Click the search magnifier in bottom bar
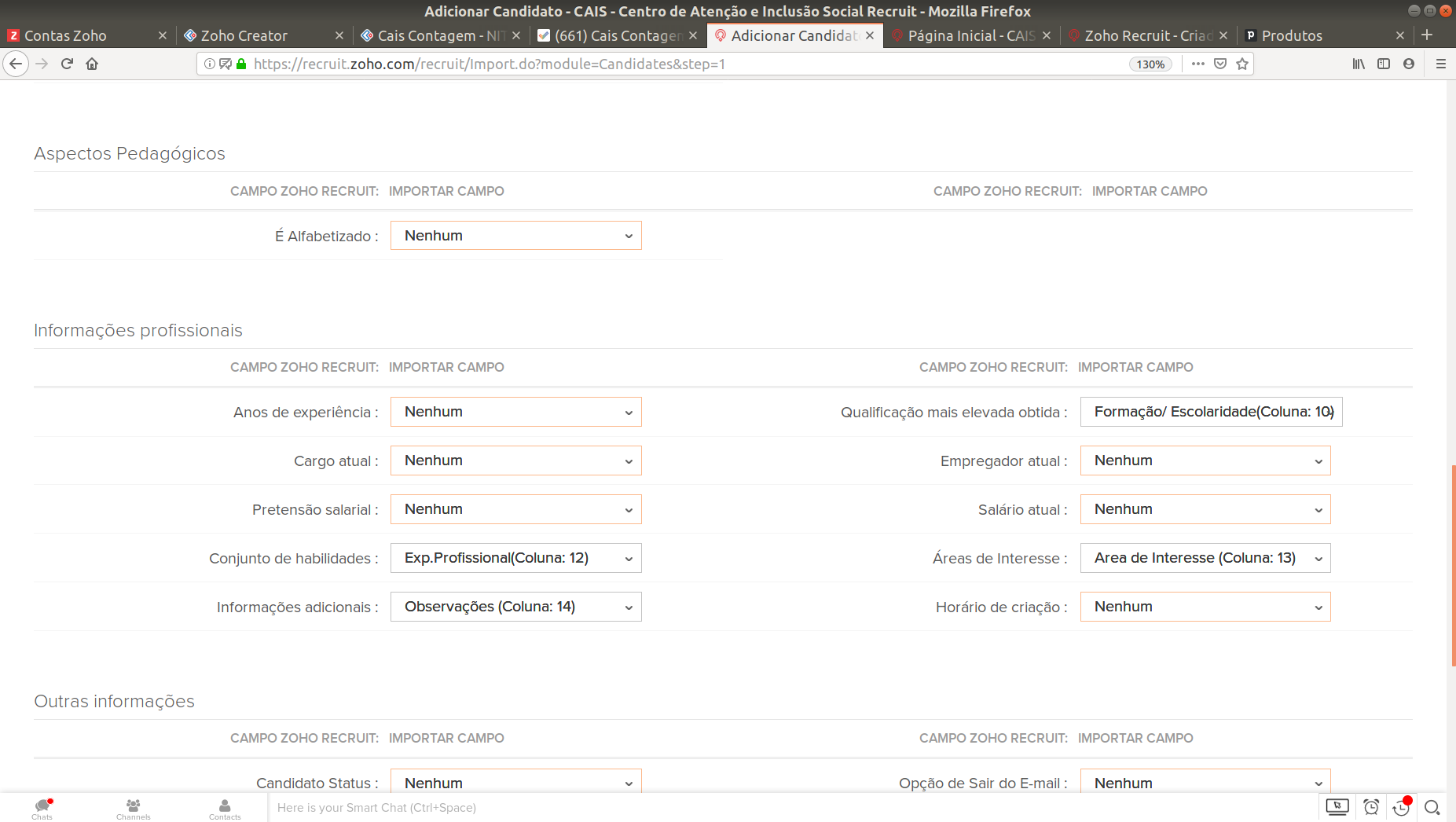Screen dimensions: 1456x822 coord(1432,807)
